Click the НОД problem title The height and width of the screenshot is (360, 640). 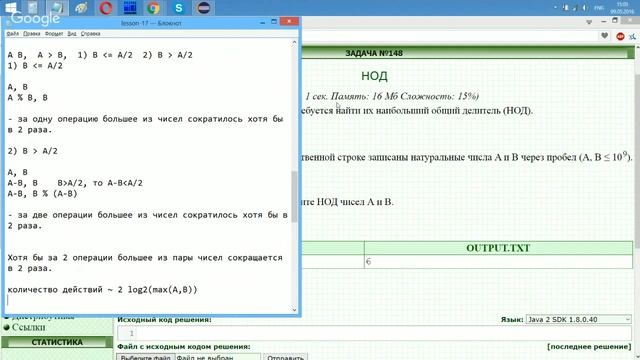[374, 76]
